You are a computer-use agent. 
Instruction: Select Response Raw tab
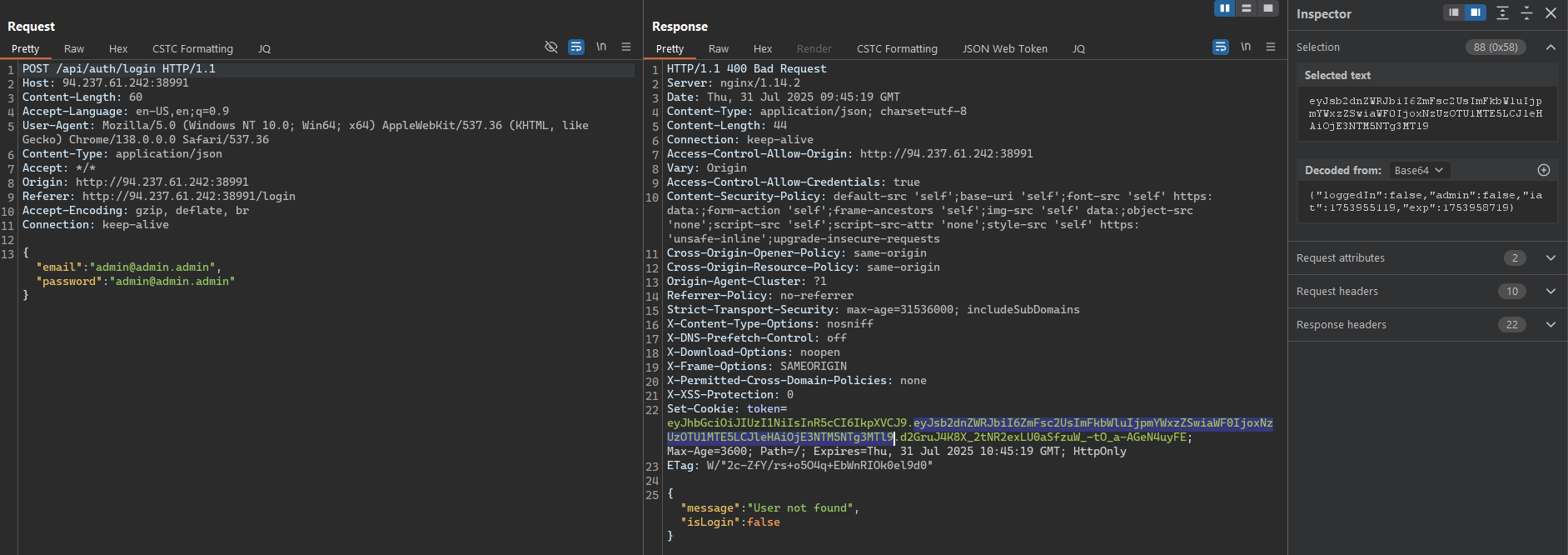coord(719,49)
